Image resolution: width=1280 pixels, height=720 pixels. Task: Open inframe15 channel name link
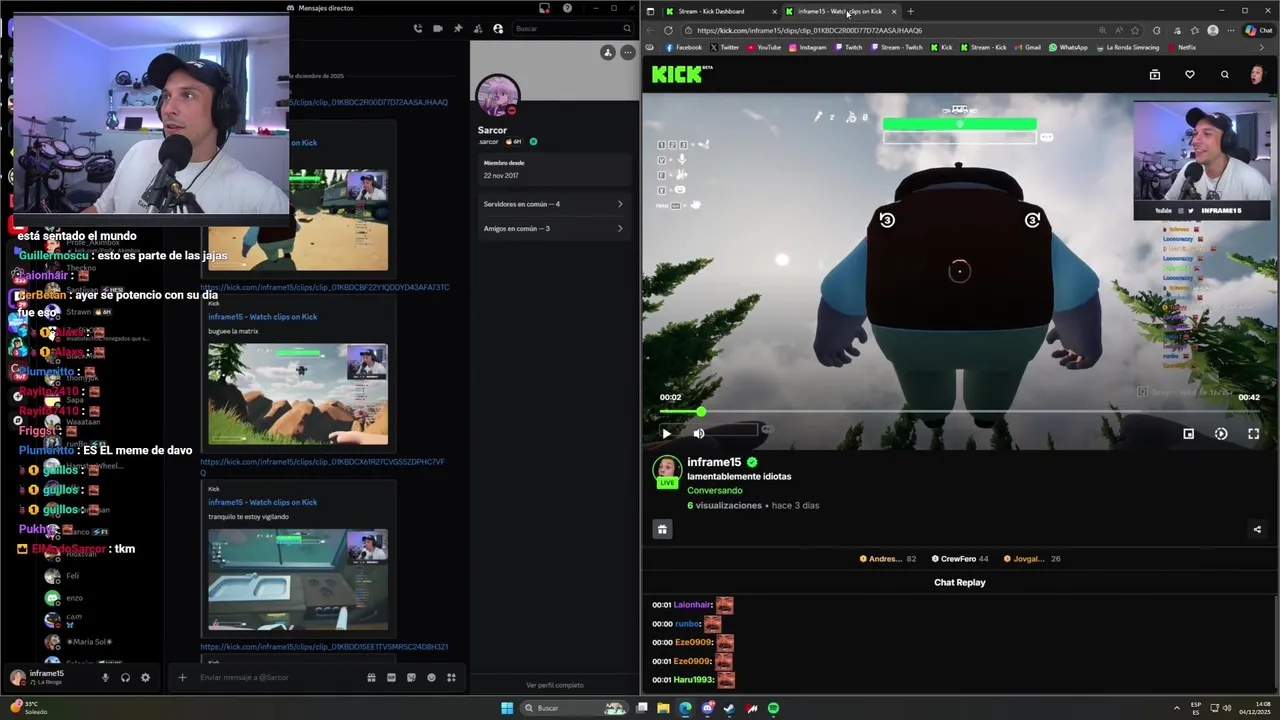pos(714,462)
